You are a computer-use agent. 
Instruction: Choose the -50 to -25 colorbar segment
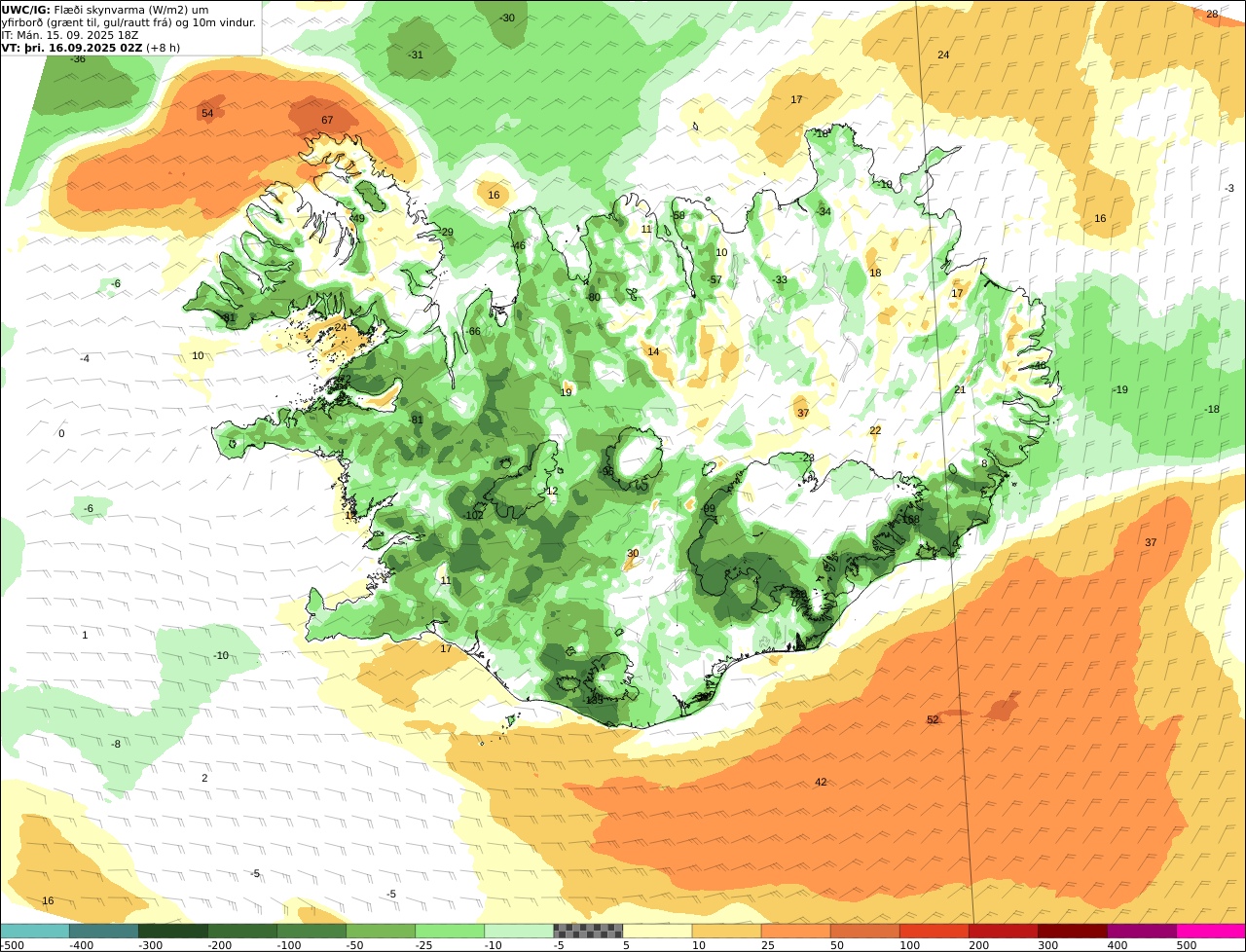[x=381, y=931]
